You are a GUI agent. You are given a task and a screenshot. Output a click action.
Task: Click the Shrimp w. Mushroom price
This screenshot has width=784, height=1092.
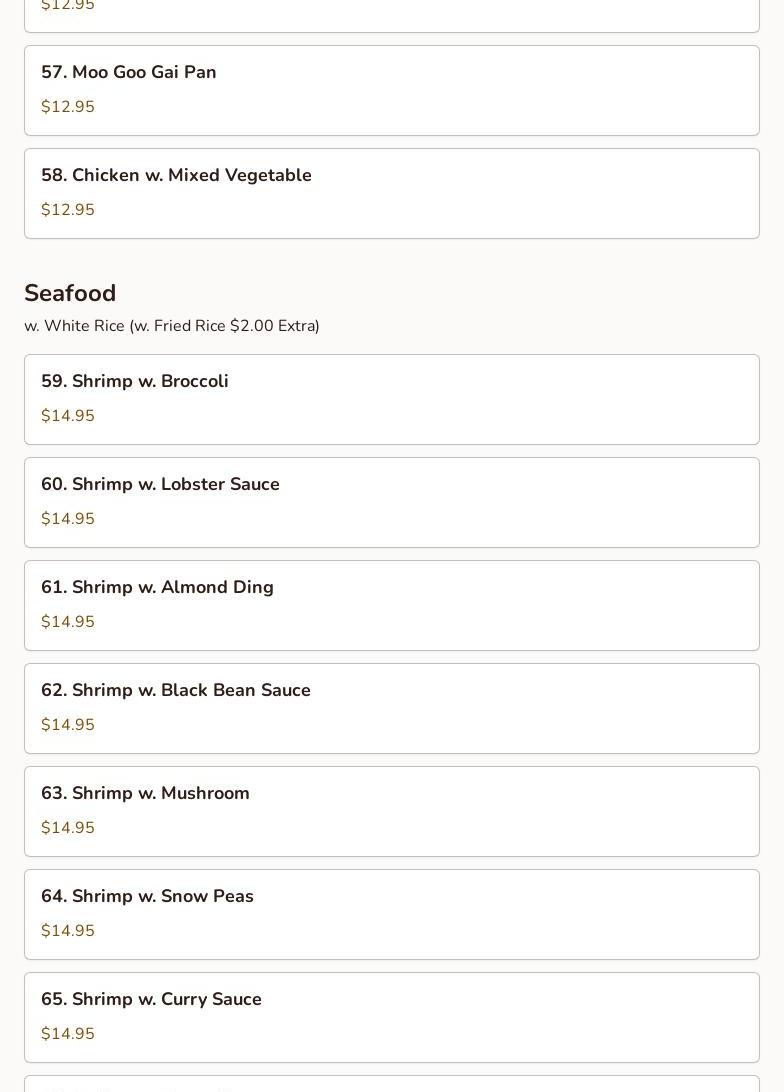click(x=68, y=828)
